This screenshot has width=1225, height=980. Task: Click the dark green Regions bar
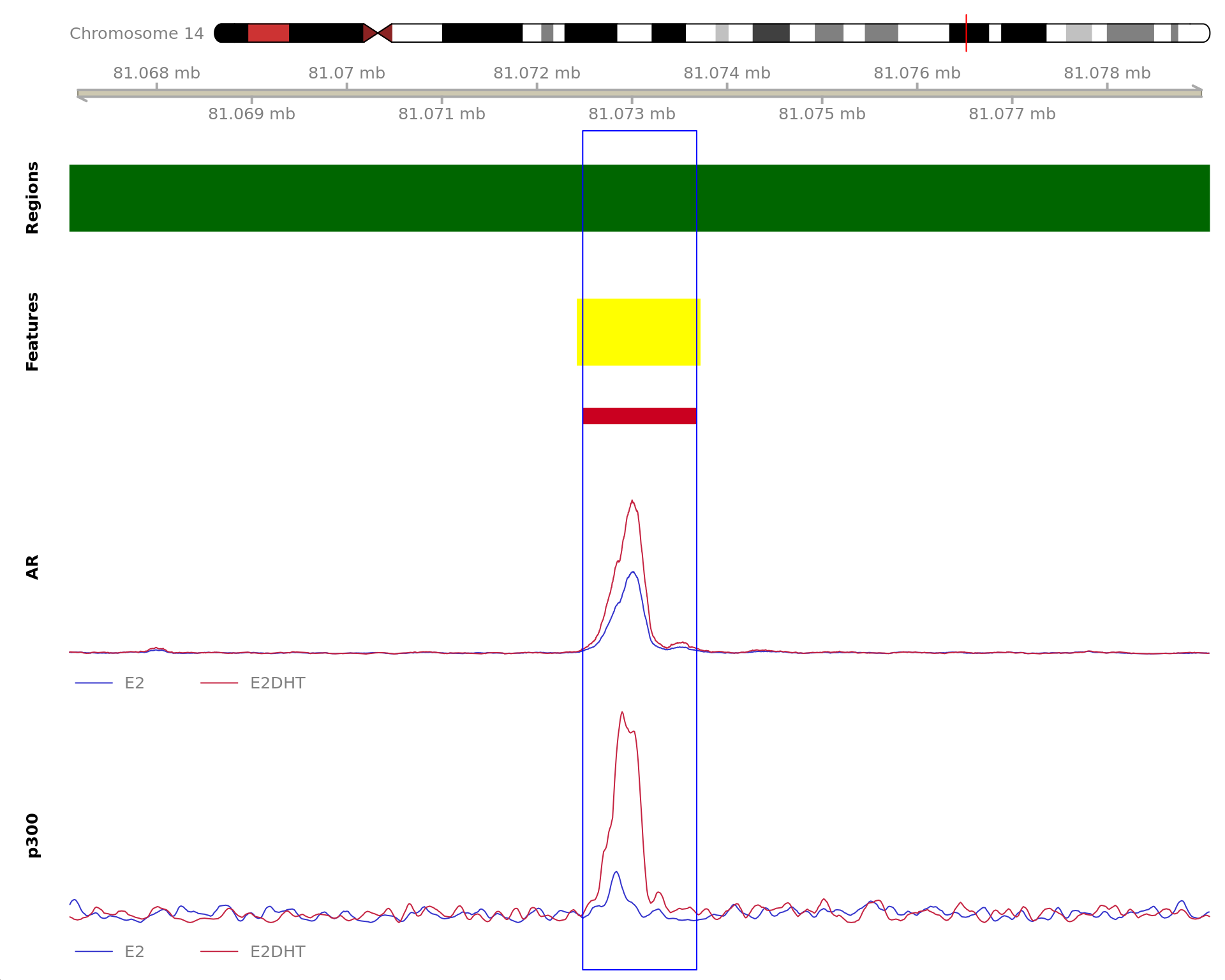[x=639, y=198]
